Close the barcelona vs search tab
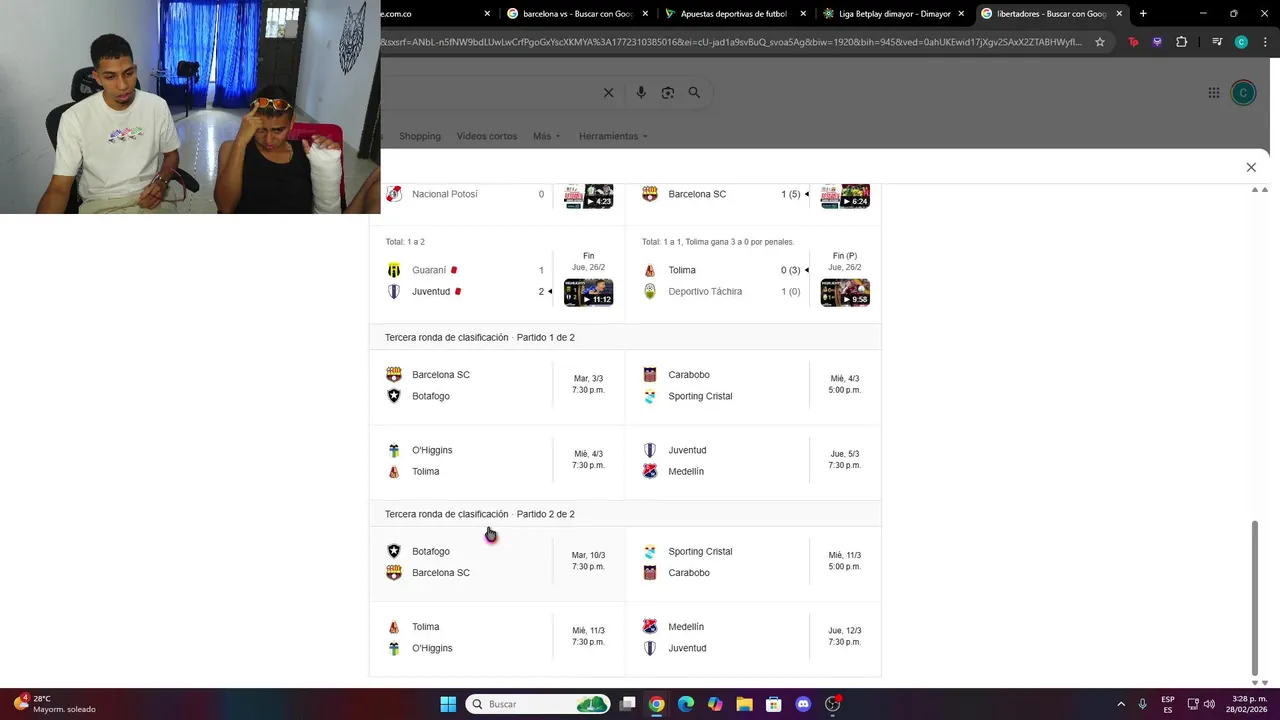The height and width of the screenshot is (720, 1280). 645,14
